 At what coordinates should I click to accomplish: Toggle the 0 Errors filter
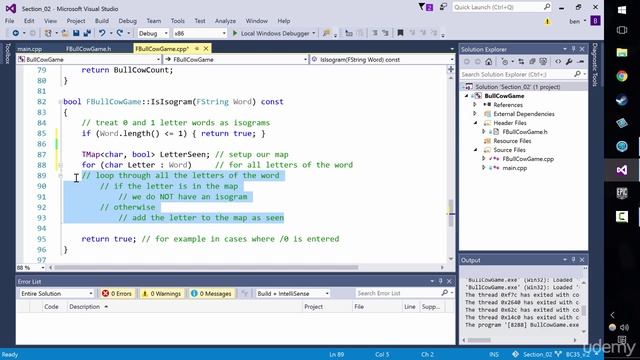click(x=117, y=293)
